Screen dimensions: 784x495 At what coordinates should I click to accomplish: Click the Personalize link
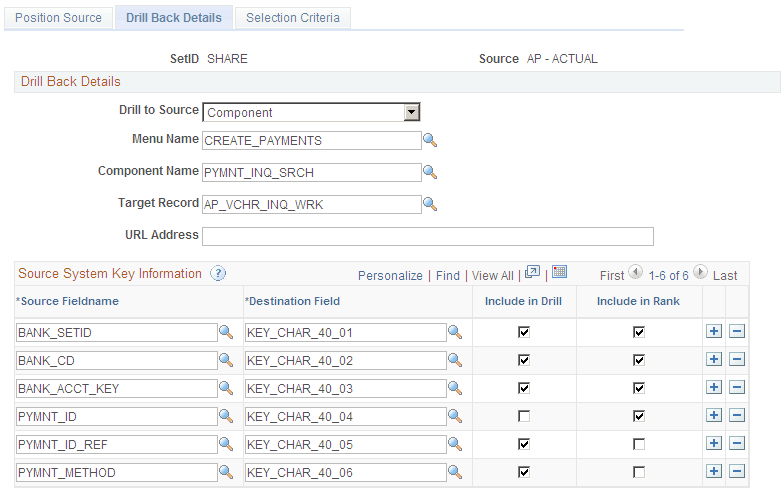[x=390, y=276]
